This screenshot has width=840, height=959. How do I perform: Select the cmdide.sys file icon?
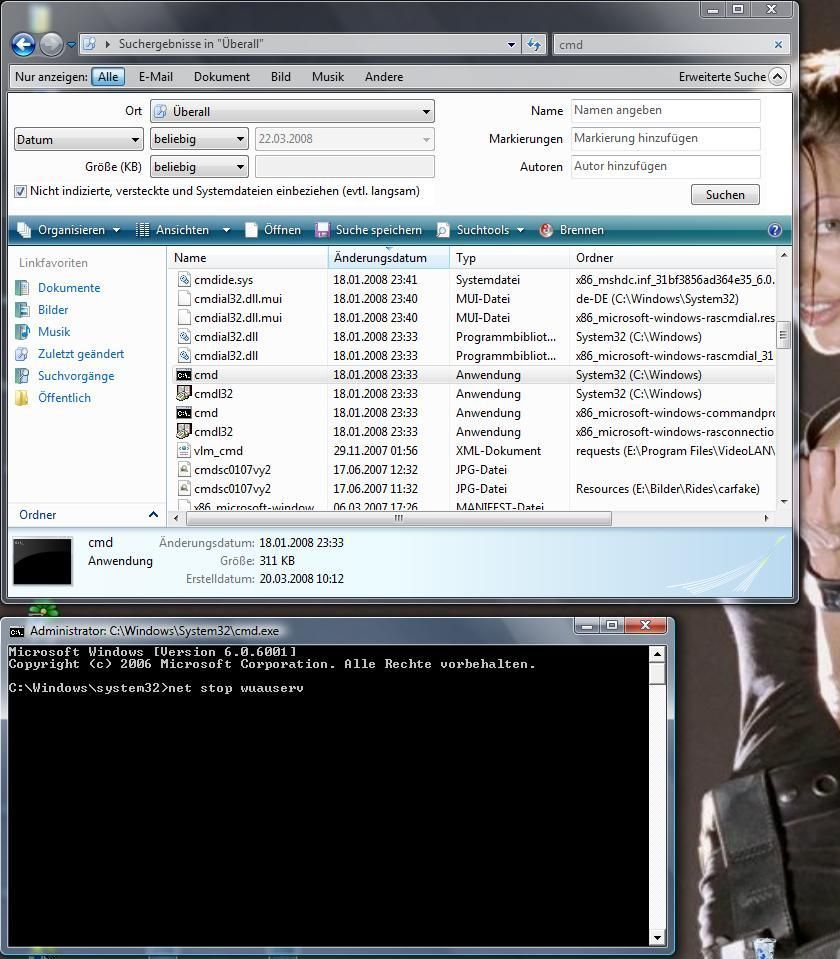coord(184,280)
